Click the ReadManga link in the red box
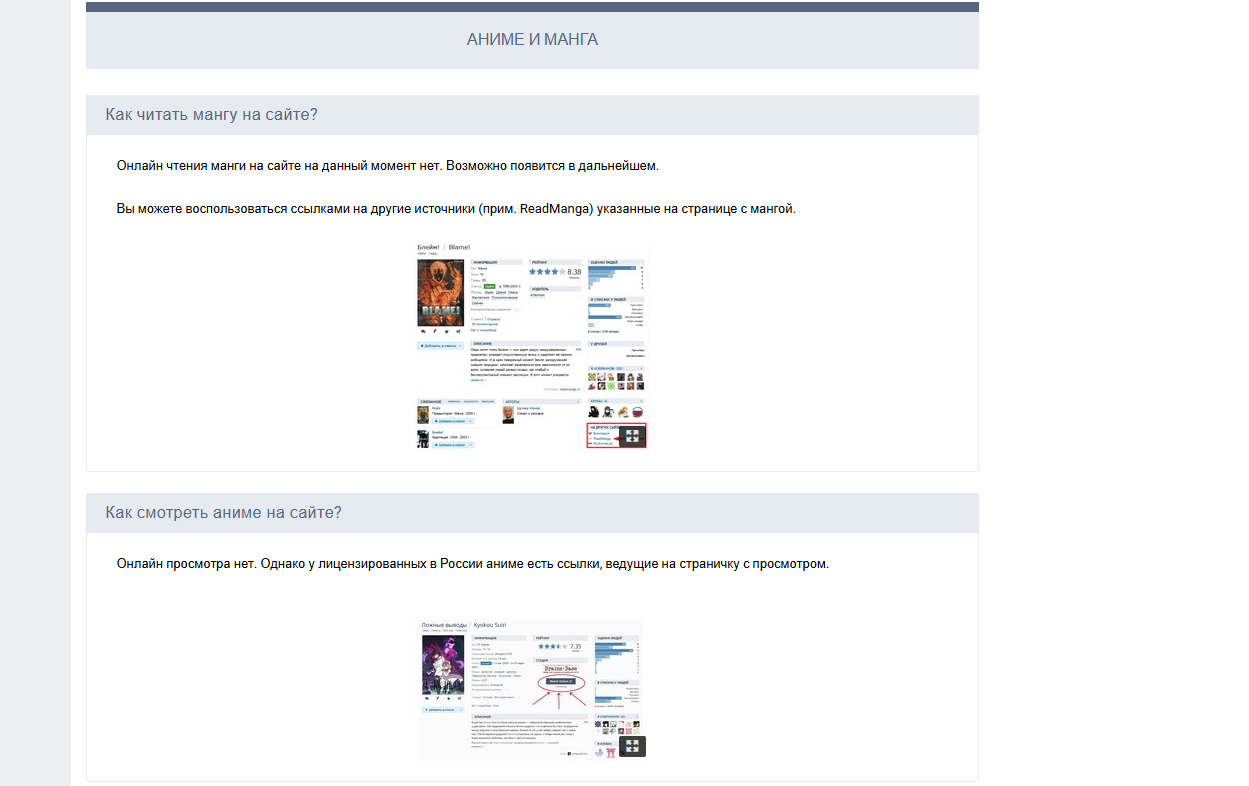The height and width of the screenshot is (786, 1249). pyautogui.click(x=602, y=438)
